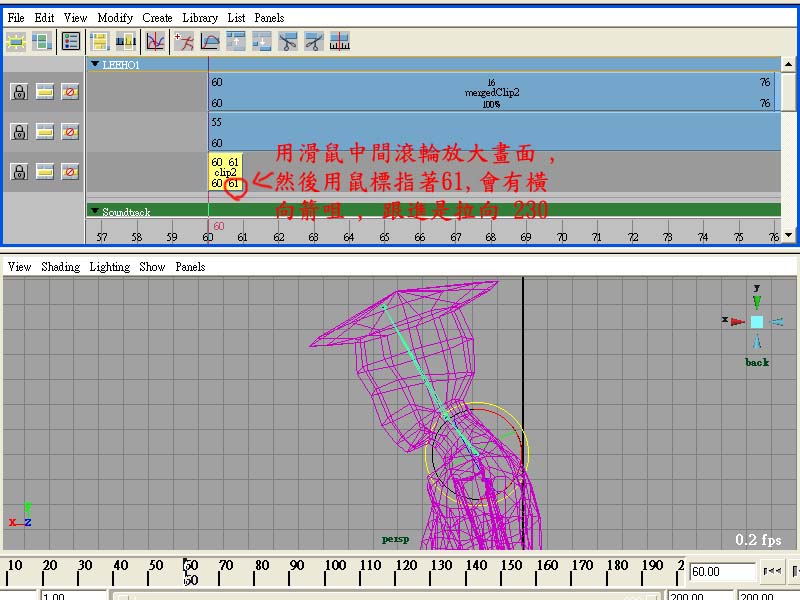Click the right-side cone on view compass
This screenshot has width=800, height=600.
(x=776, y=321)
